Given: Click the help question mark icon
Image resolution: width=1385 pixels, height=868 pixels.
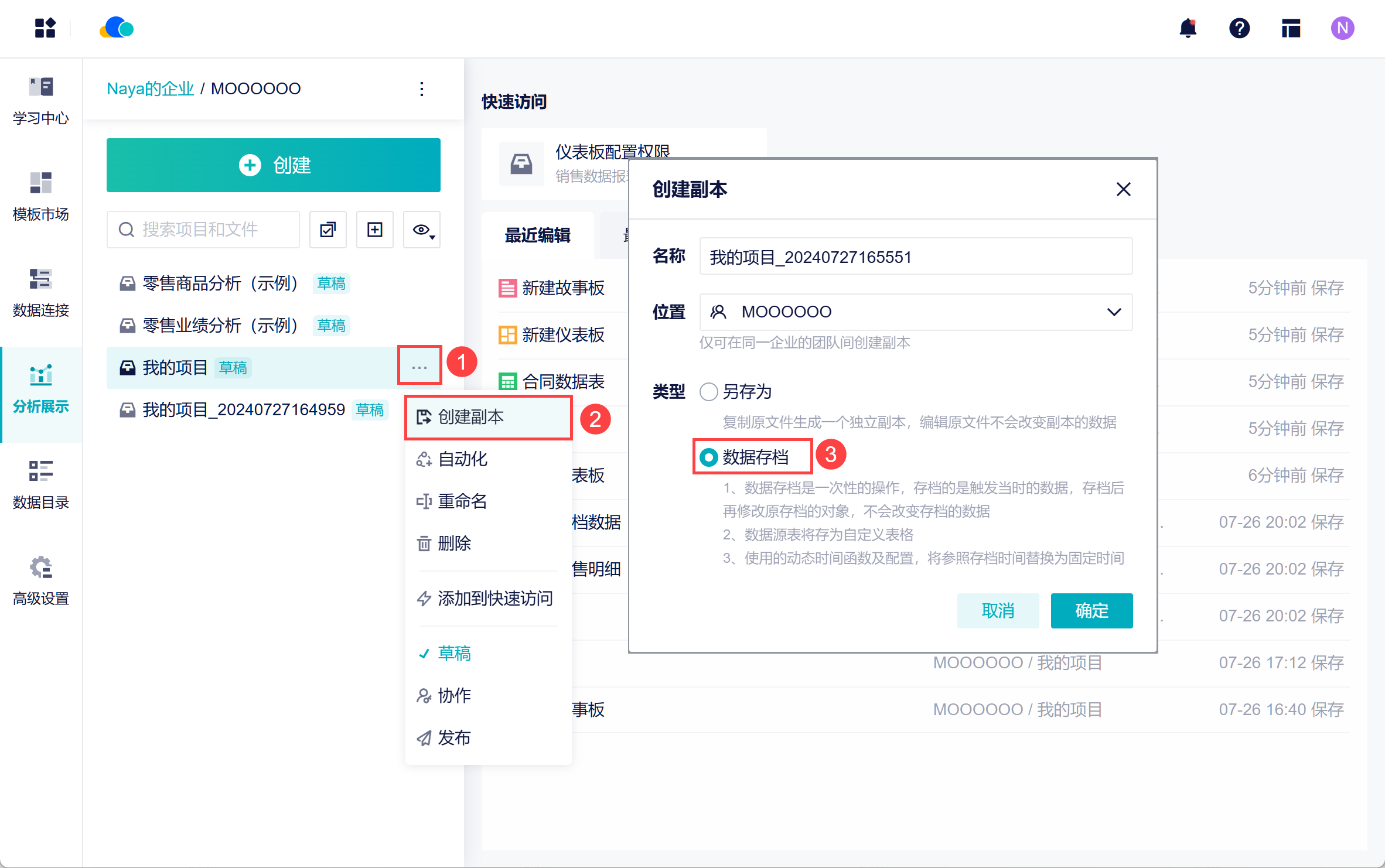Looking at the screenshot, I should [x=1239, y=28].
